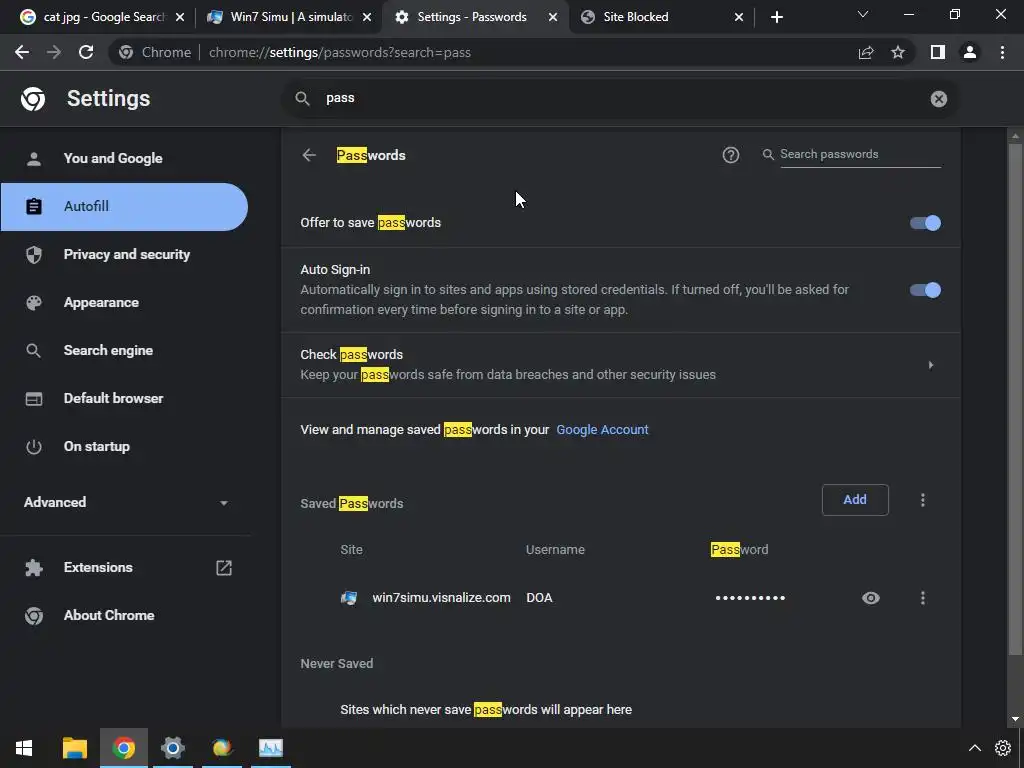Open Privacy and security settings

coord(125,254)
